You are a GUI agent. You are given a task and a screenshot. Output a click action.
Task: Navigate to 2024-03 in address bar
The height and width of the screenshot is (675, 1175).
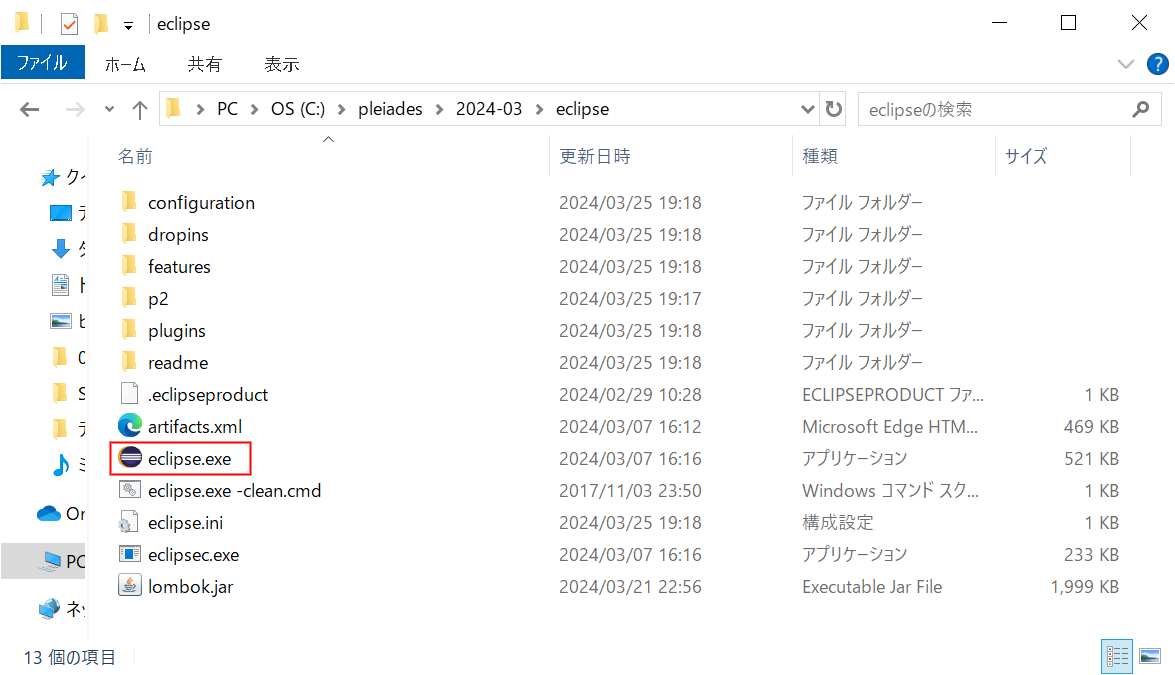coord(489,109)
